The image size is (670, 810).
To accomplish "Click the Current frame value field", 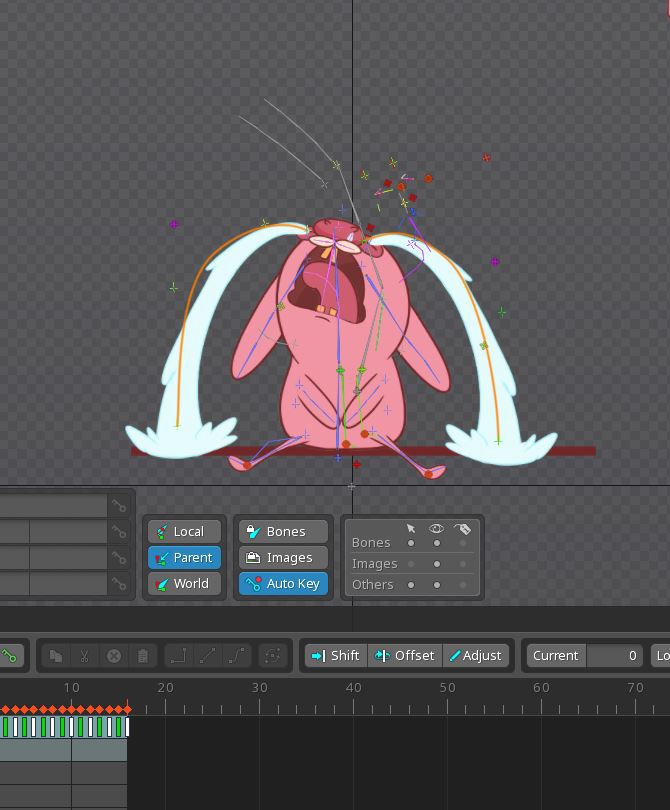I will point(614,656).
